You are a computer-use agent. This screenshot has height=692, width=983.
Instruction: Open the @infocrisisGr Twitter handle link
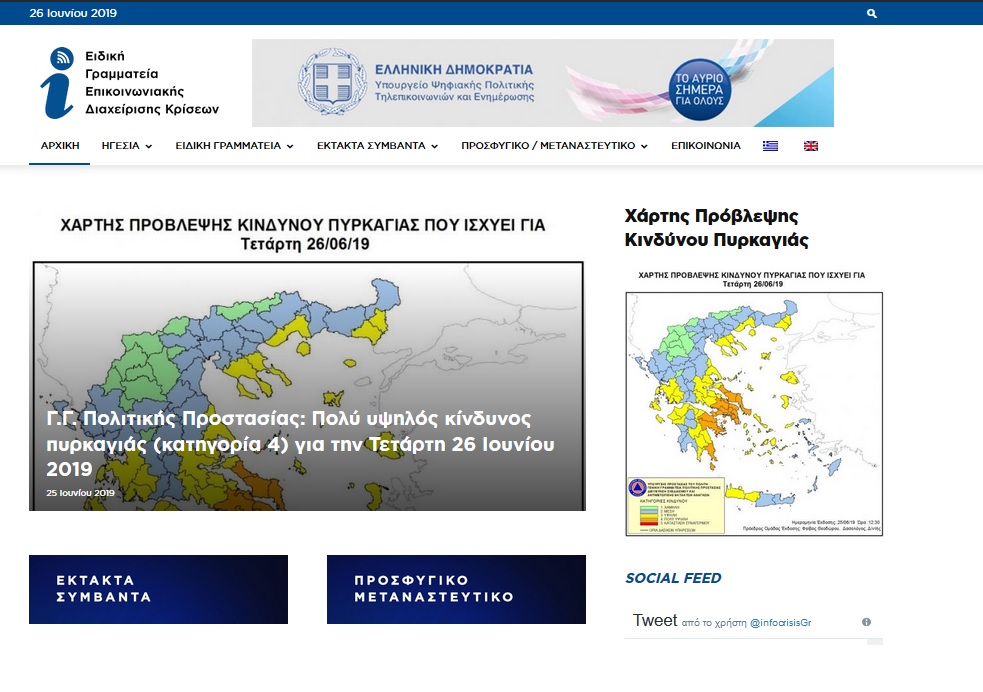tap(781, 622)
